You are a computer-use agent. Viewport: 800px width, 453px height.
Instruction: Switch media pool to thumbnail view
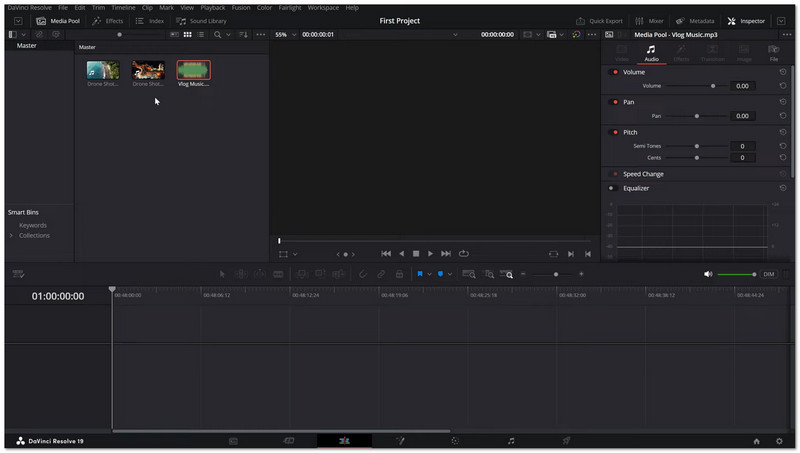pos(188,35)
